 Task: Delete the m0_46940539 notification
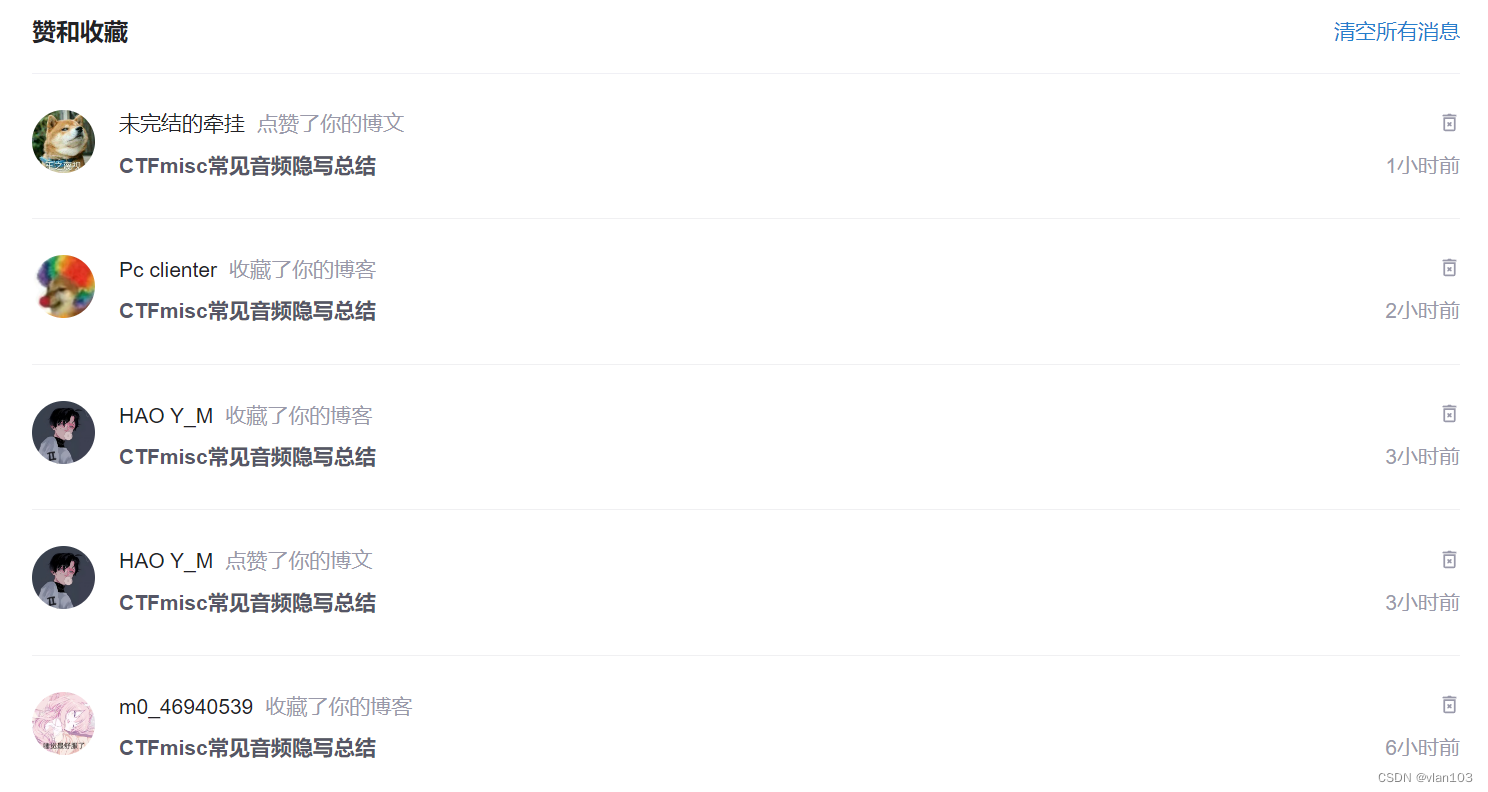pos(1449,705)
